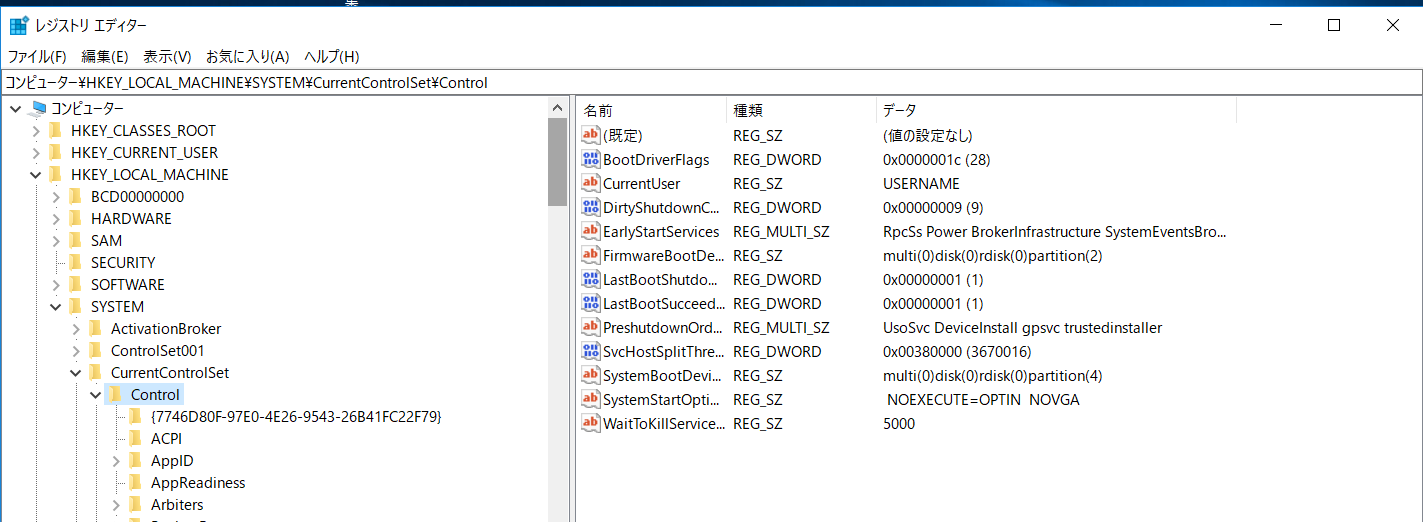
Task: Click the Registry Editor app icon in title bar
Action: pos(19,26)
